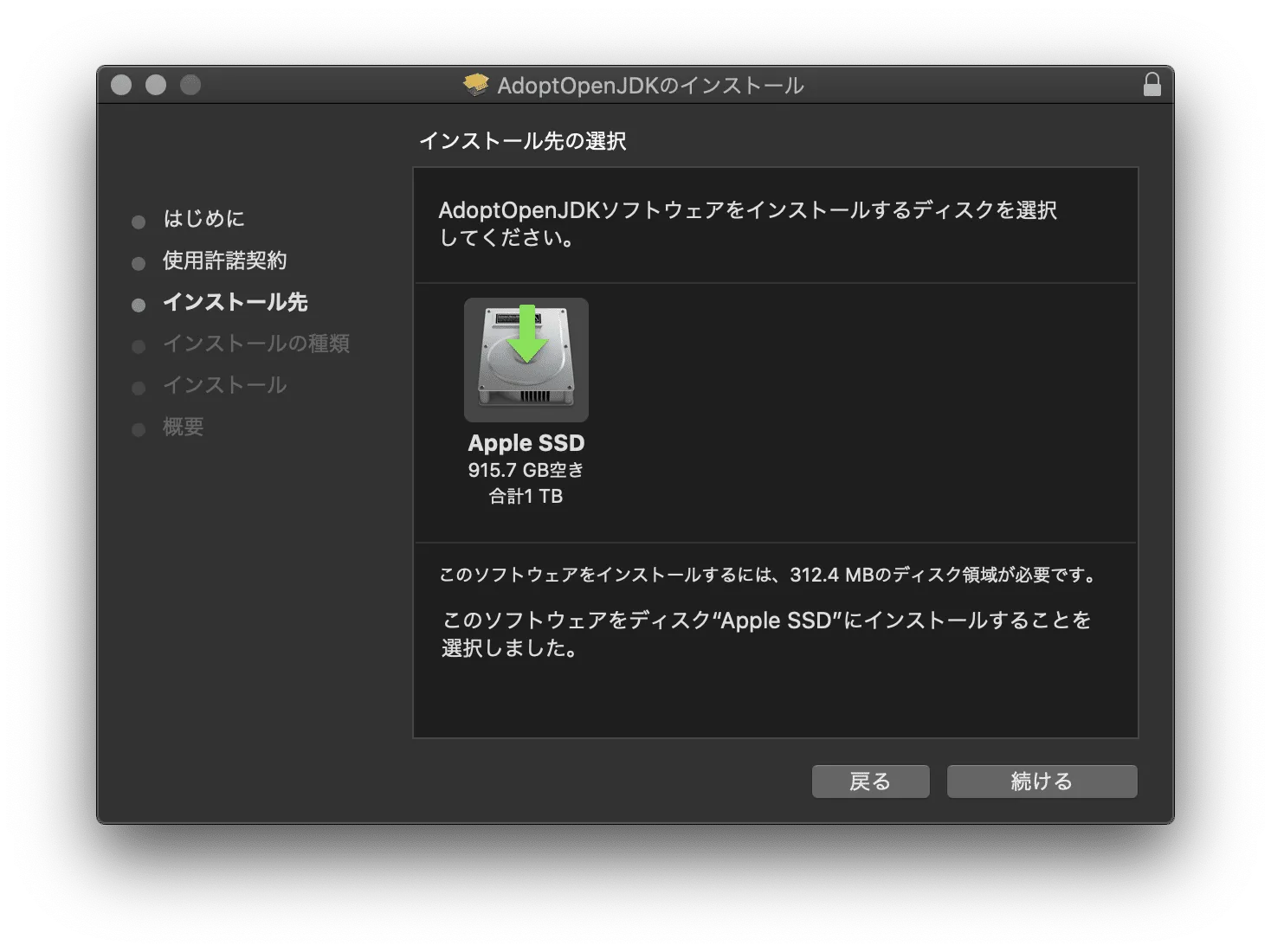The image size is (1271, 952).
Task: Click the 概要 step in sidebar
Action: [x=184, y=427]
